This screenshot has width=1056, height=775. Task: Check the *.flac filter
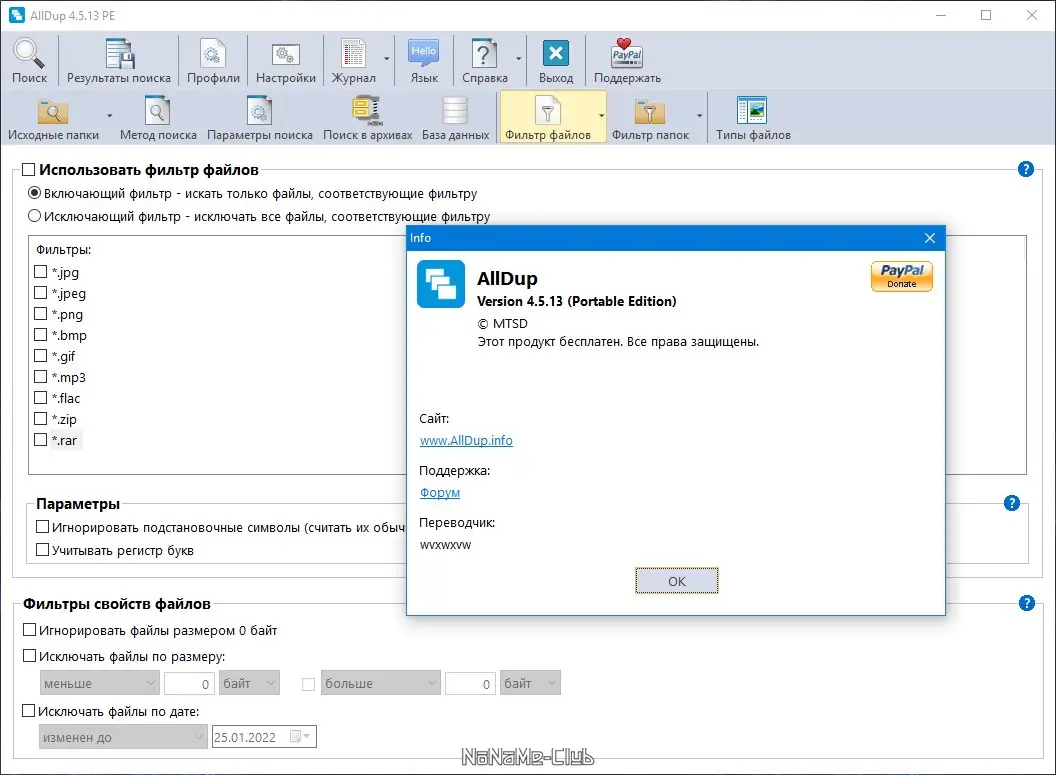40,397
